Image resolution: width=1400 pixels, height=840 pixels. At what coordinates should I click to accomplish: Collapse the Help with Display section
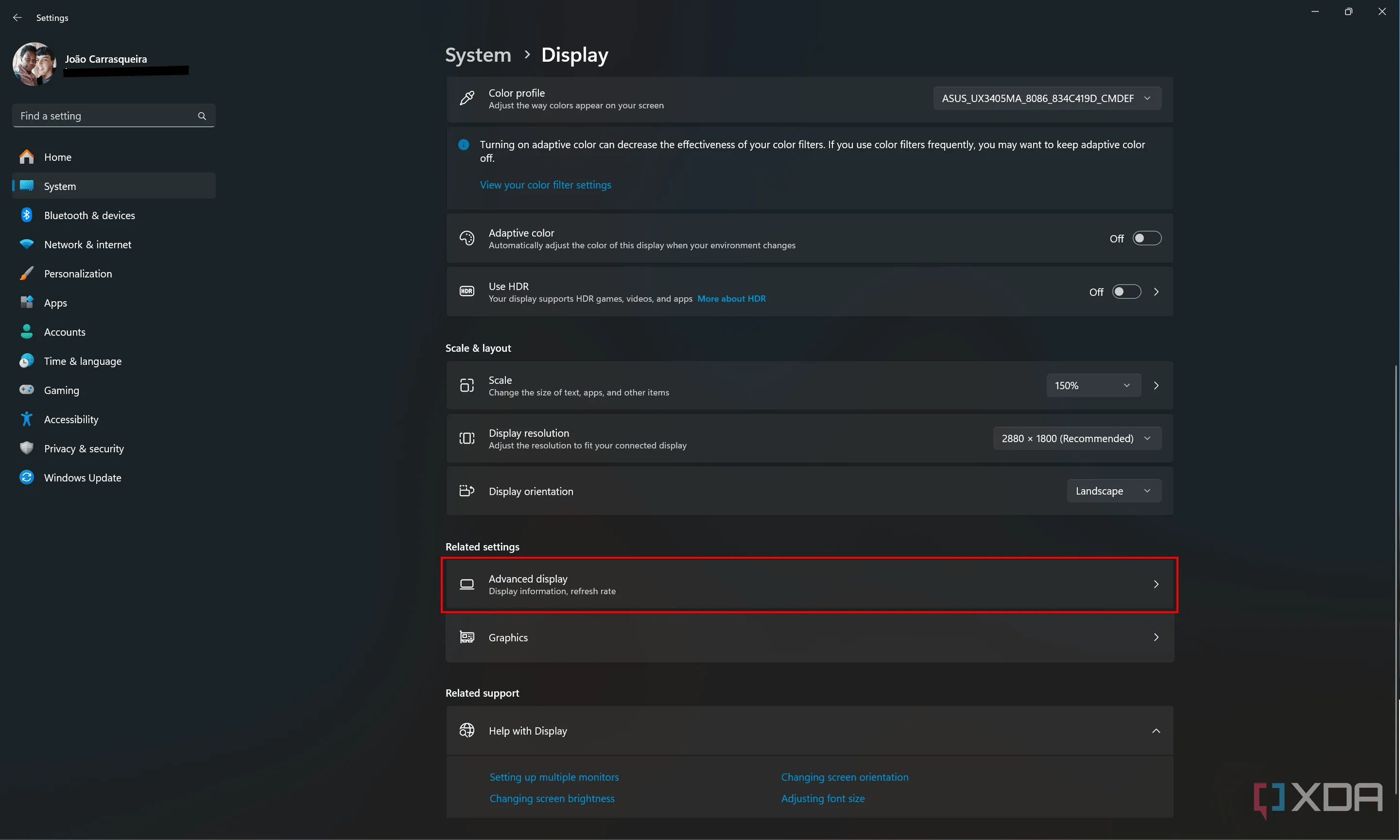pyautogui.click(x=1156, y=731)
